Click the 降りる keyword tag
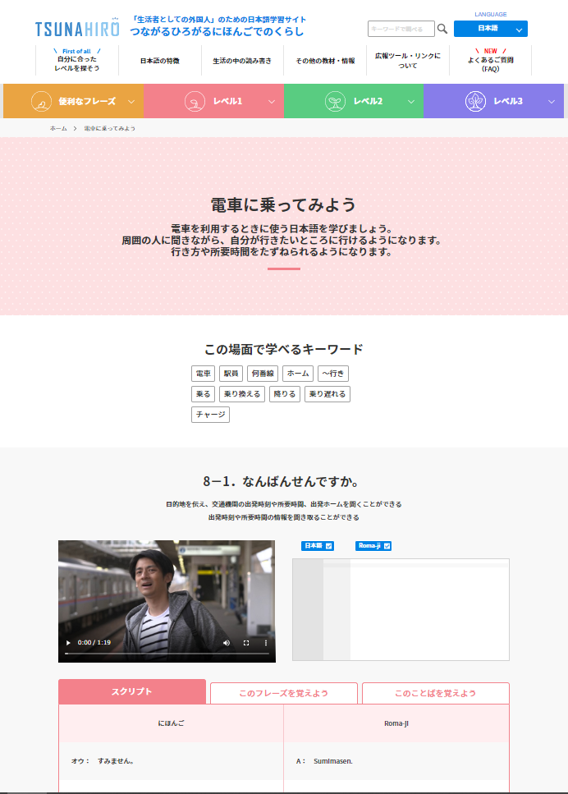The image size is (568, 794). 285,394
